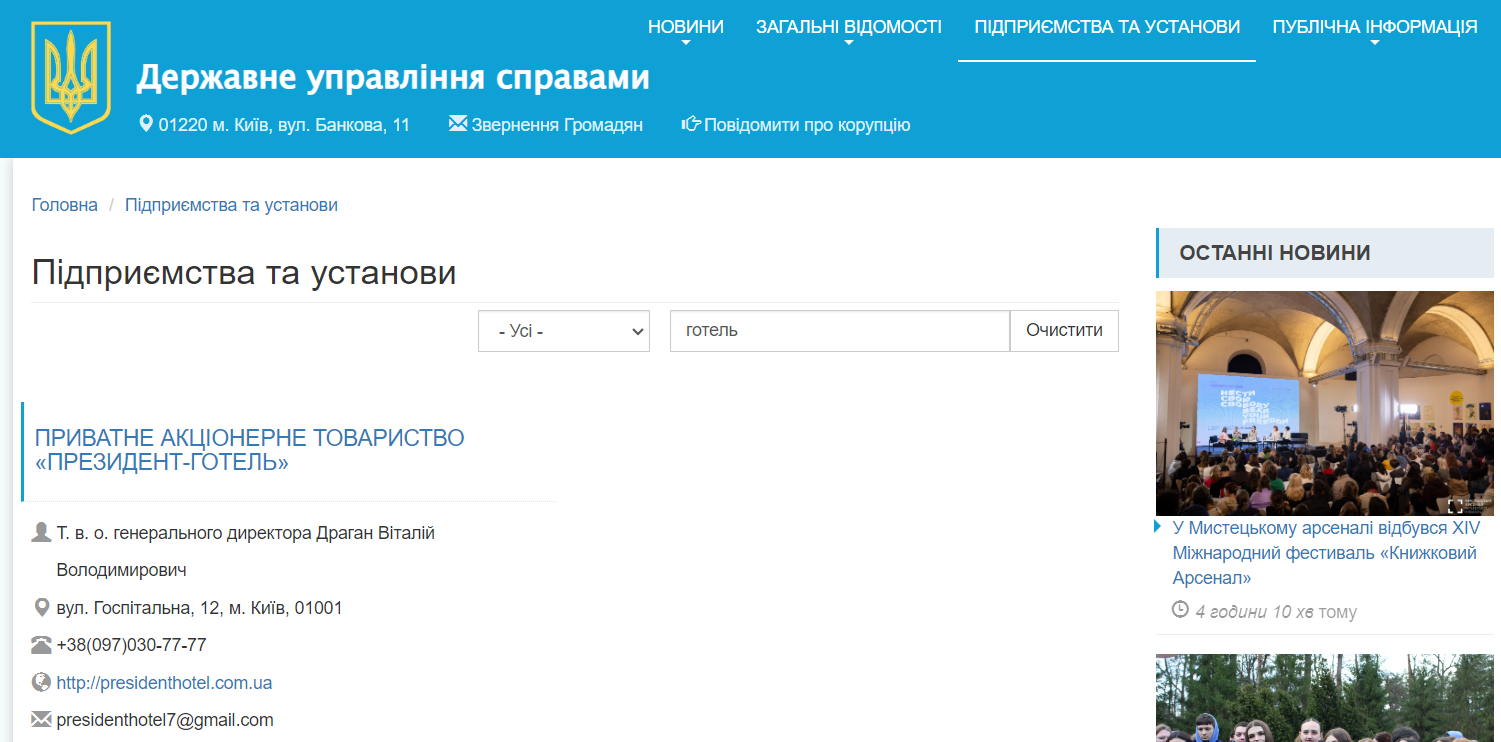
Task: Open the ЗАГАЛЬНІ ВІДОМОСТІ menu
Action: (x=849, y=27)
